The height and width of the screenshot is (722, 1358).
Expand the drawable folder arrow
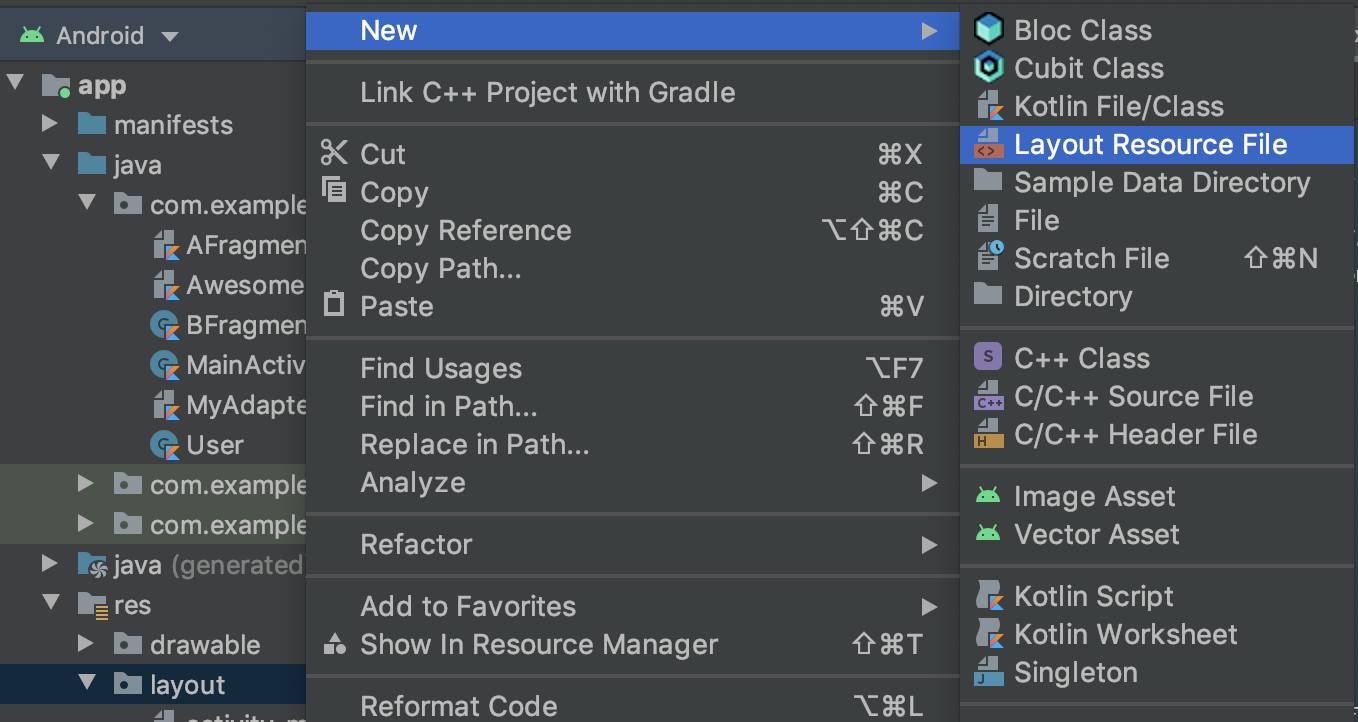[86, 644]
